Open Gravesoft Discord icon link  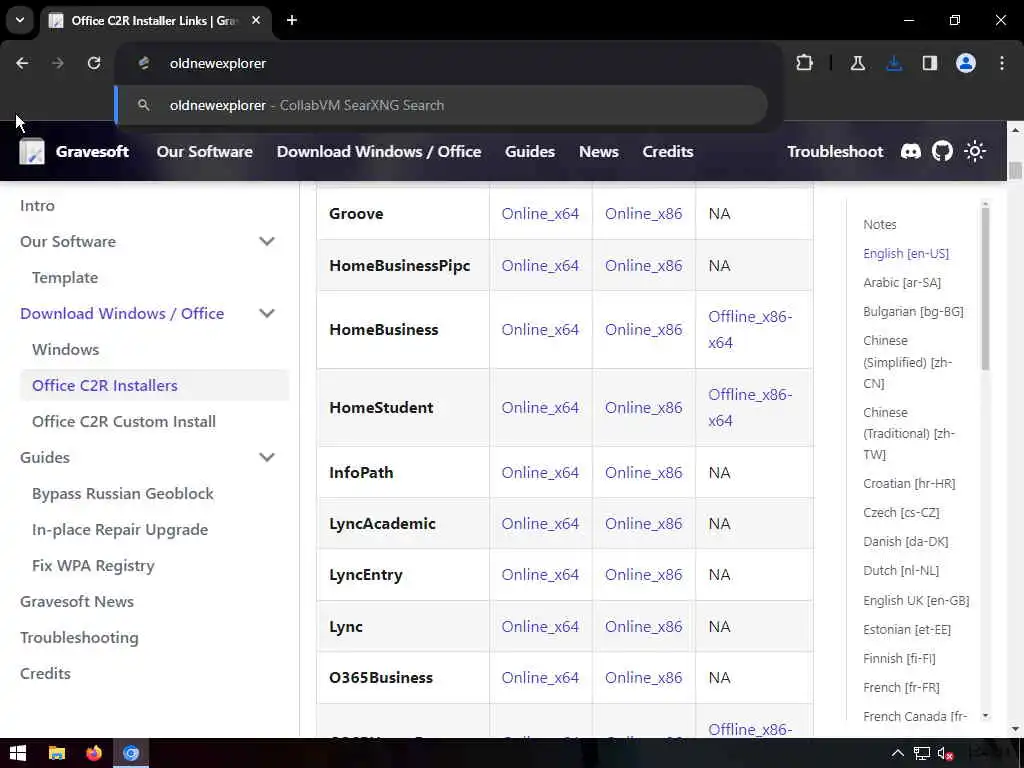tap(910, 152)
